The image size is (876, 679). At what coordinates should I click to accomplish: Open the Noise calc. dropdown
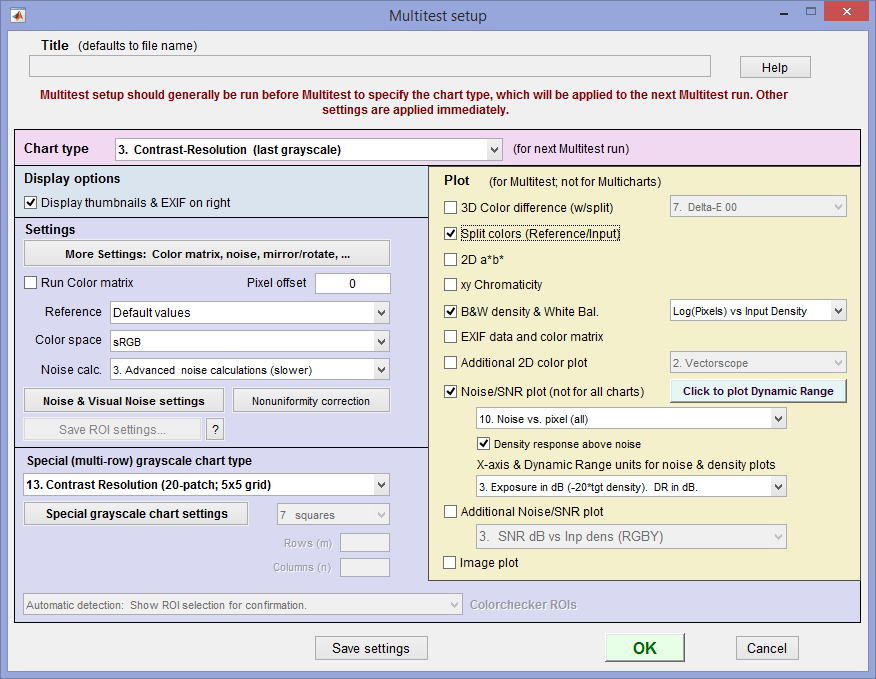tap(250, 369)
